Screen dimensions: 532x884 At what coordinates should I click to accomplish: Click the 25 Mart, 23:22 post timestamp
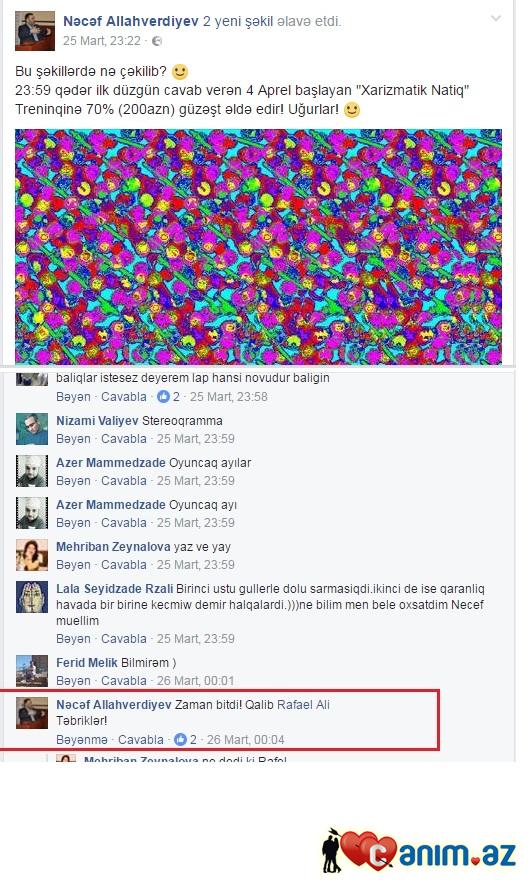coord(101,41)
